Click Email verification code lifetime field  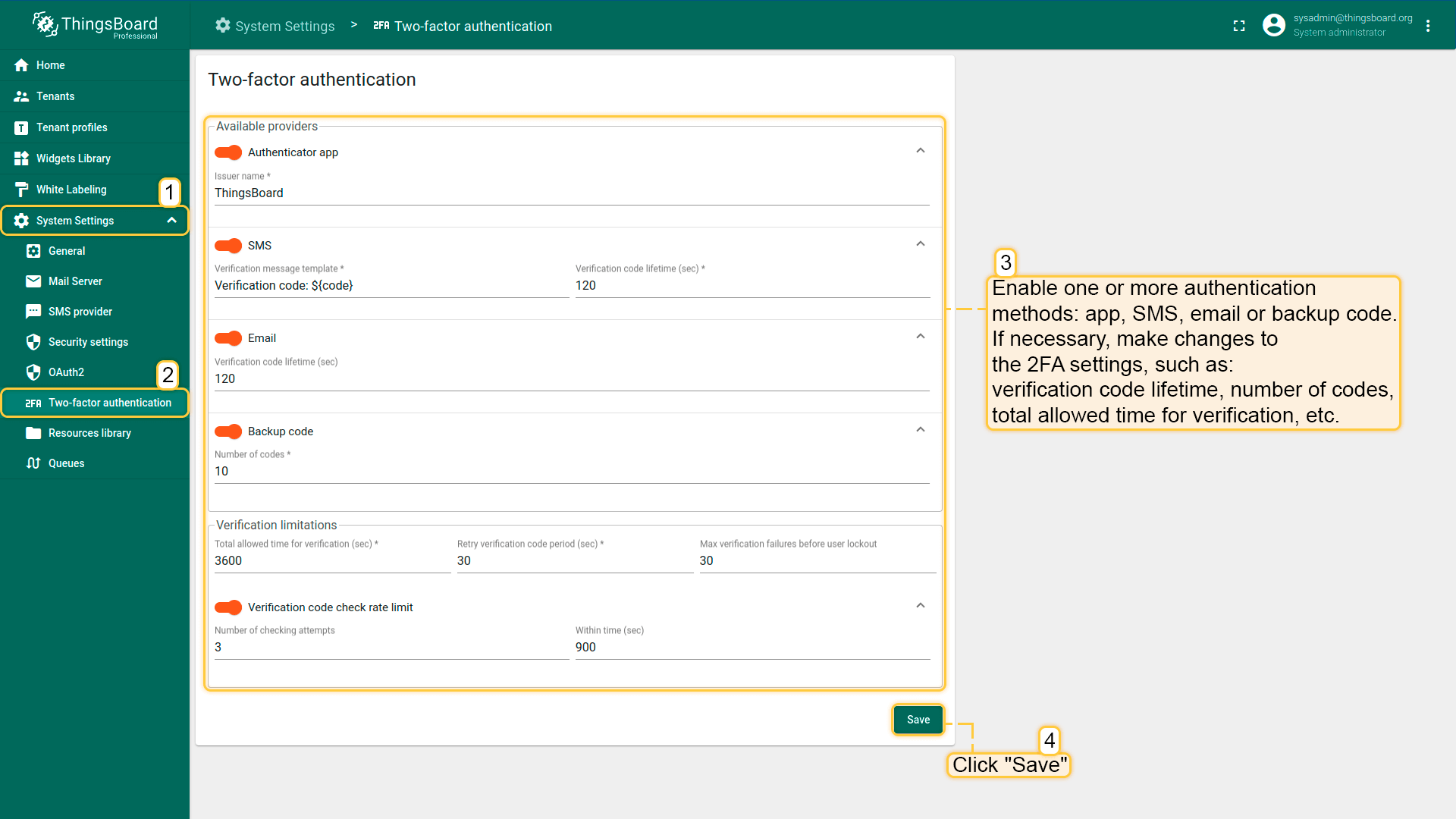[572, 379]
